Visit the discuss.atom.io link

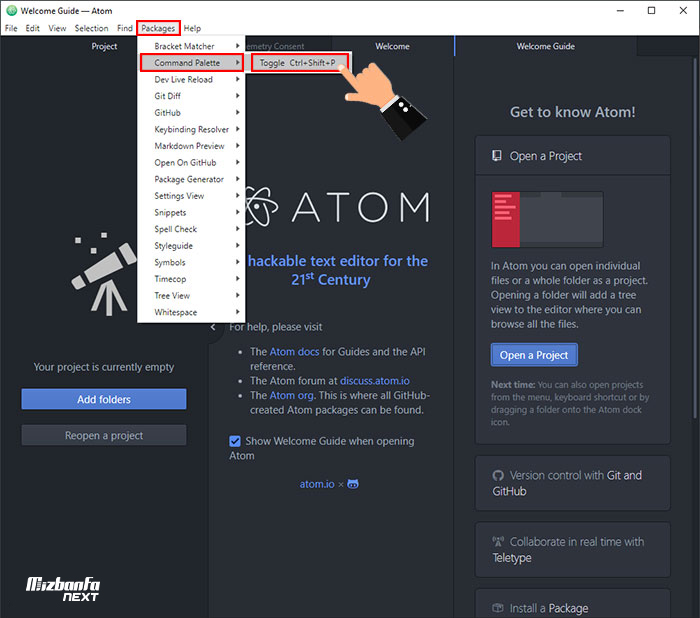tap(375, 381)
